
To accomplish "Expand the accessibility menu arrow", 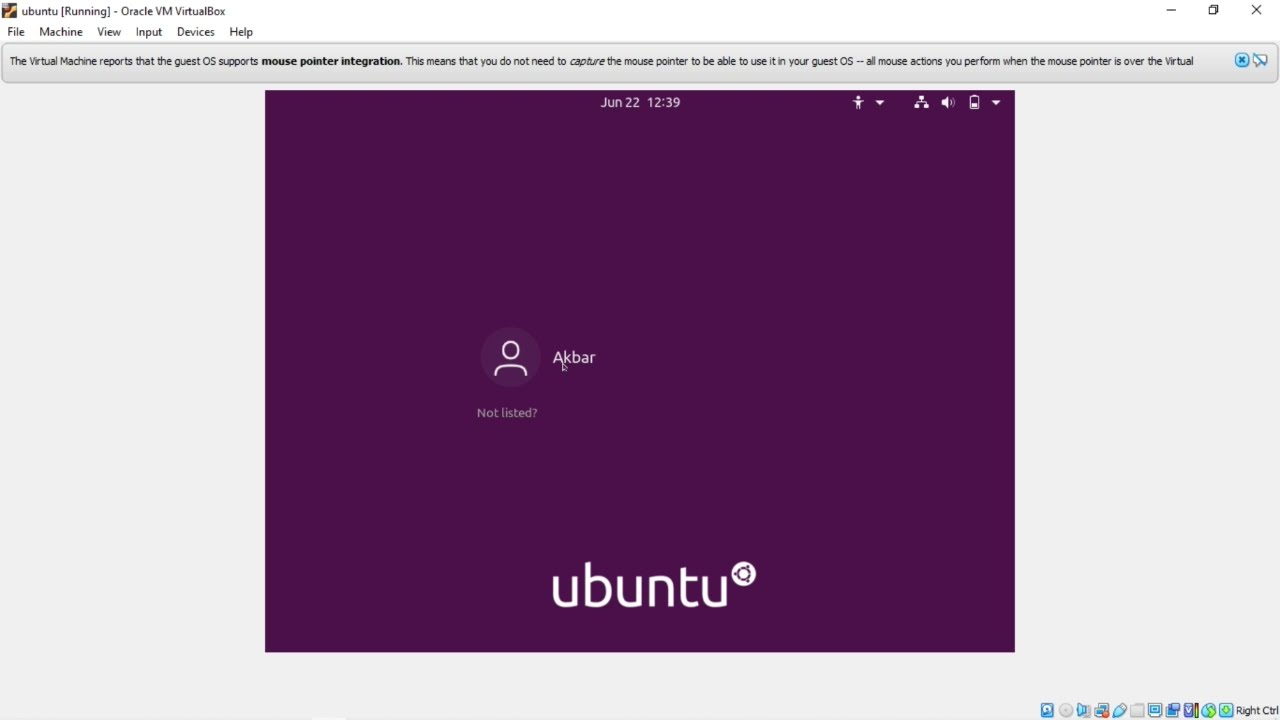I will (x=880, y=102).
